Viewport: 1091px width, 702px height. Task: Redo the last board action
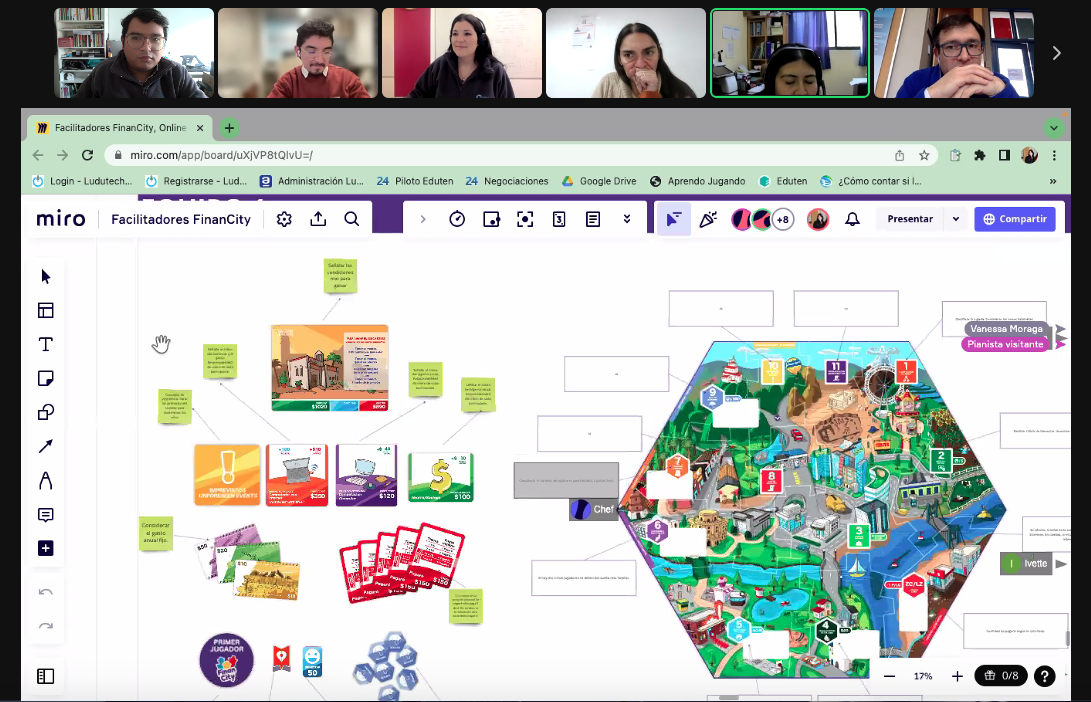46,626
